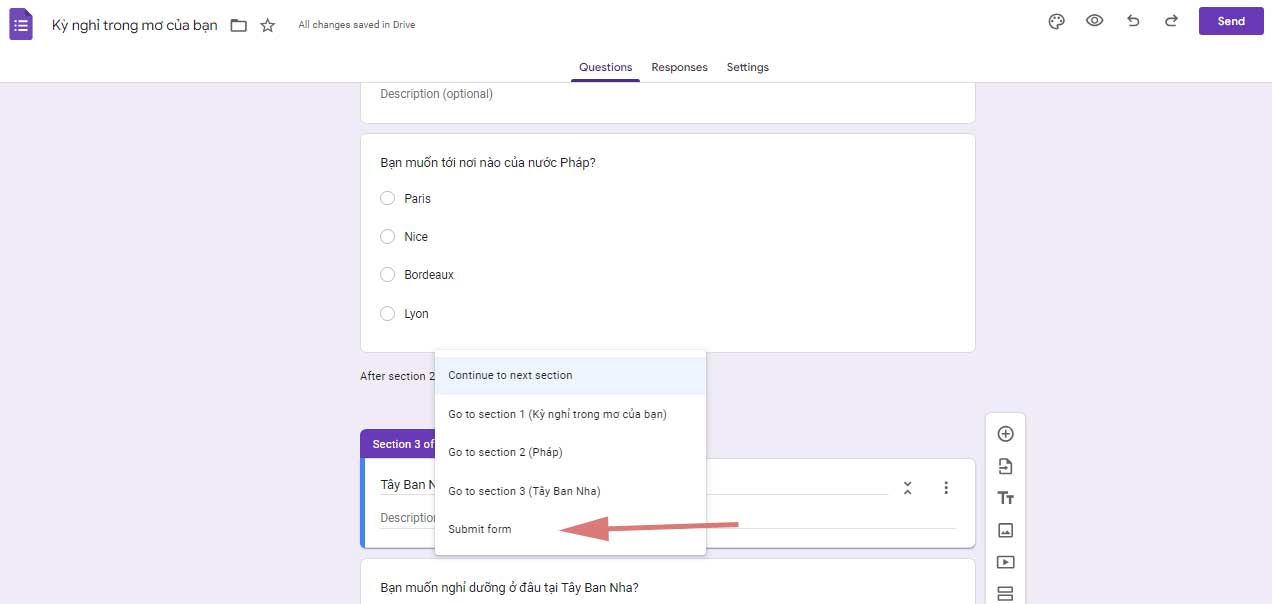Add an image from side toolbar
The image size is (1272, 604).
1005,530
